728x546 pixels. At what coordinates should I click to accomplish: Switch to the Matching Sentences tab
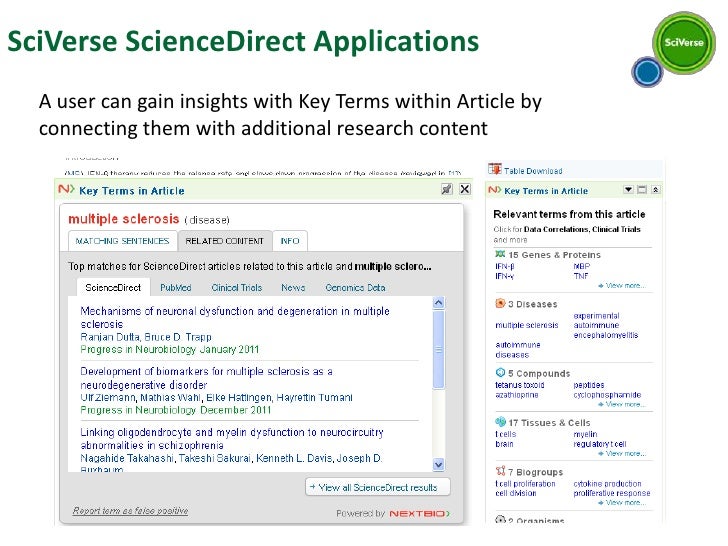pos(123,241)
